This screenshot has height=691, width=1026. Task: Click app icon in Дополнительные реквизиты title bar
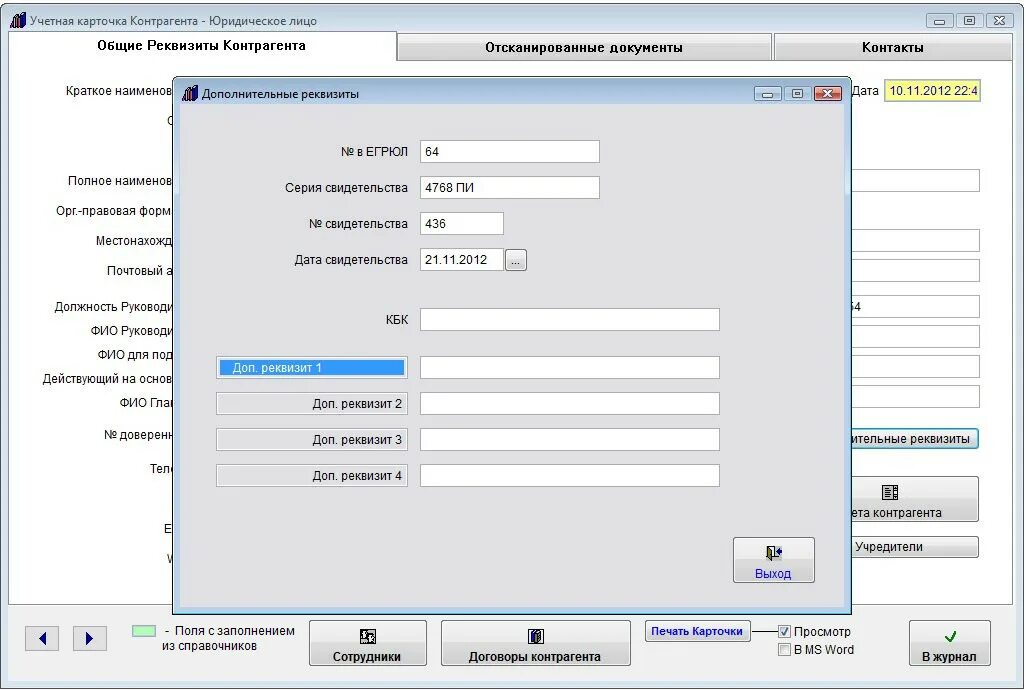[x=190, y=94]
